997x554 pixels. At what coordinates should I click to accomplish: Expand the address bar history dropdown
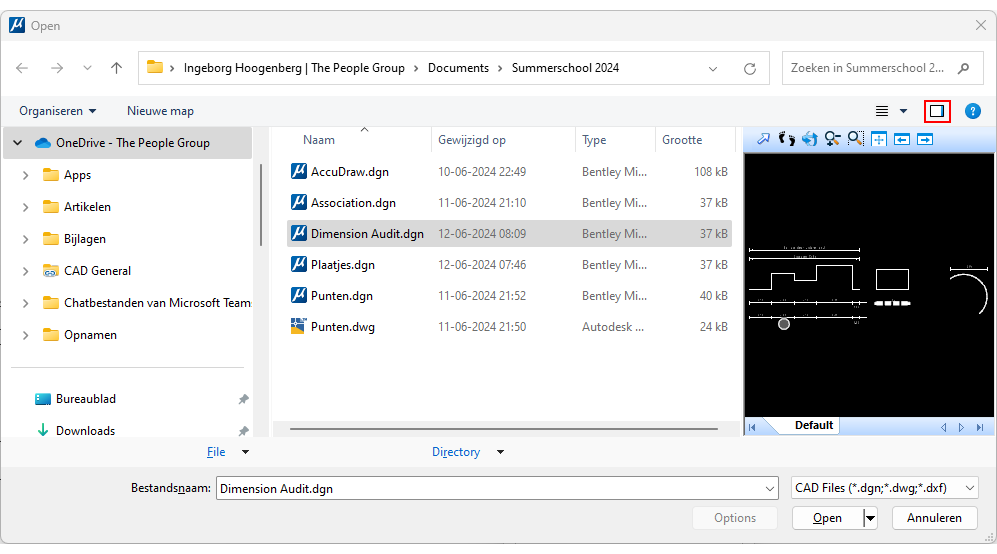coord(713,69)
